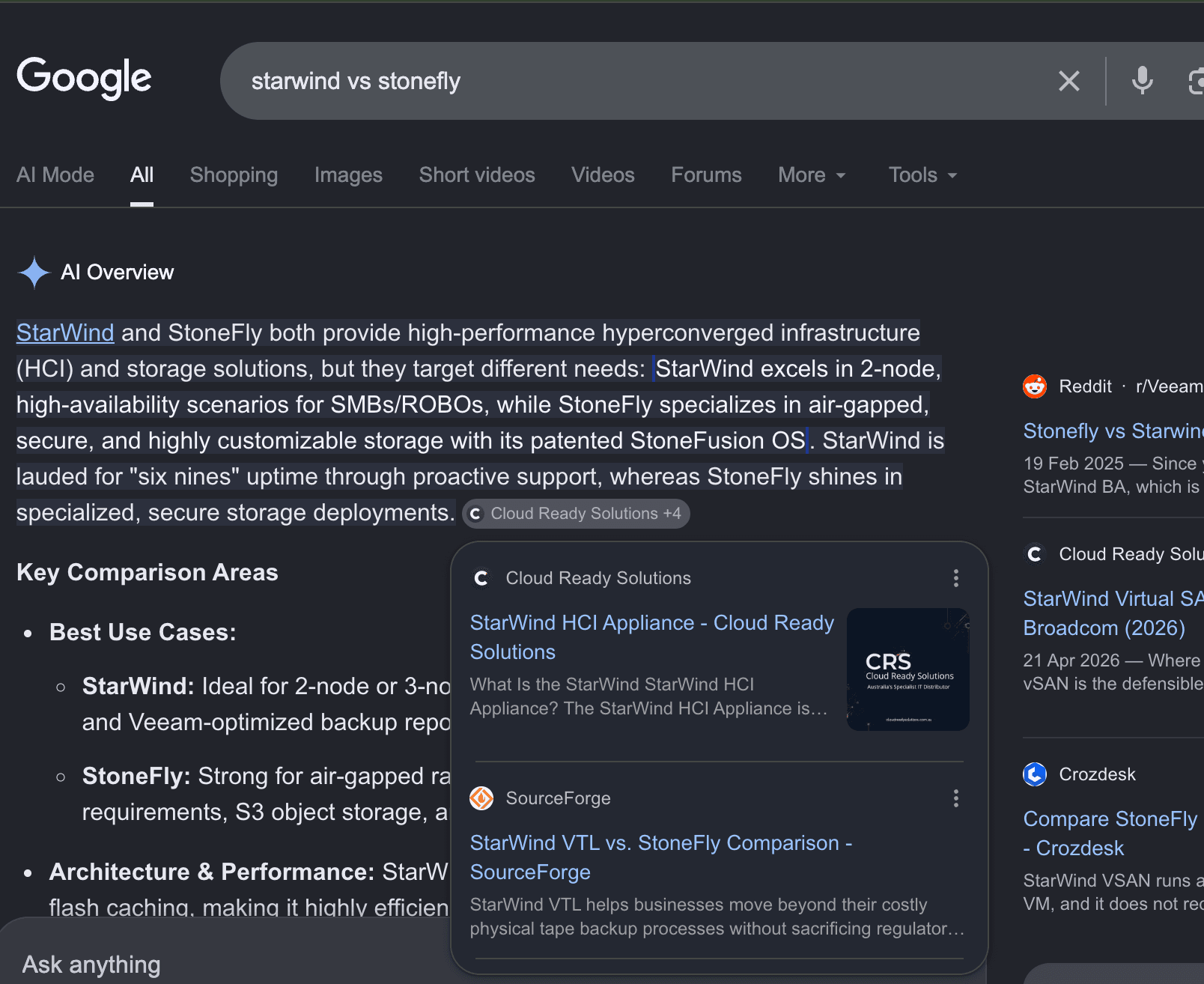Click the search query field
The width and height of the screenshot is (1204, 984).
(x=644, y=81)
